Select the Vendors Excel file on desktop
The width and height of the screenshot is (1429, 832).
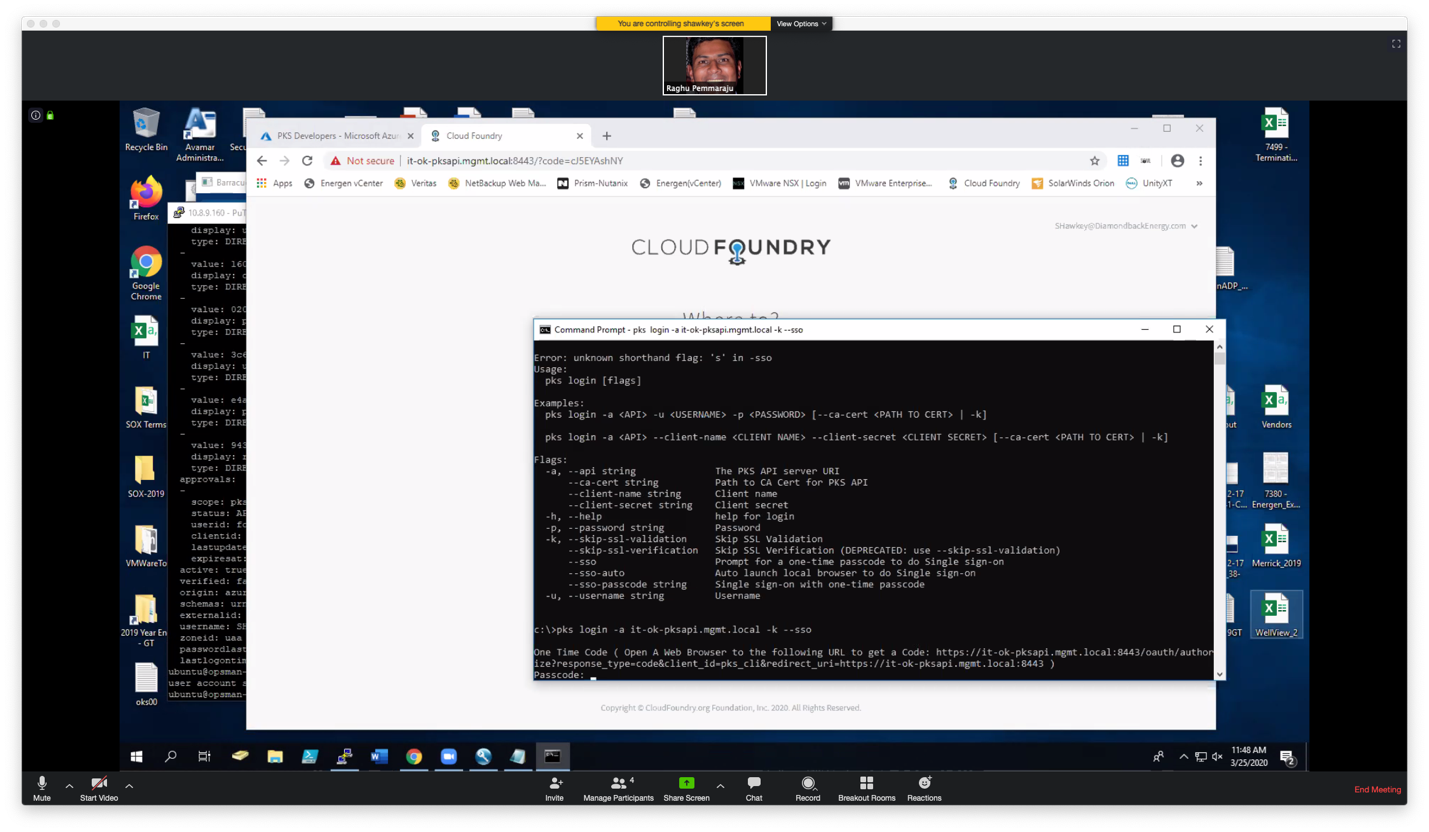(1276, 407)
